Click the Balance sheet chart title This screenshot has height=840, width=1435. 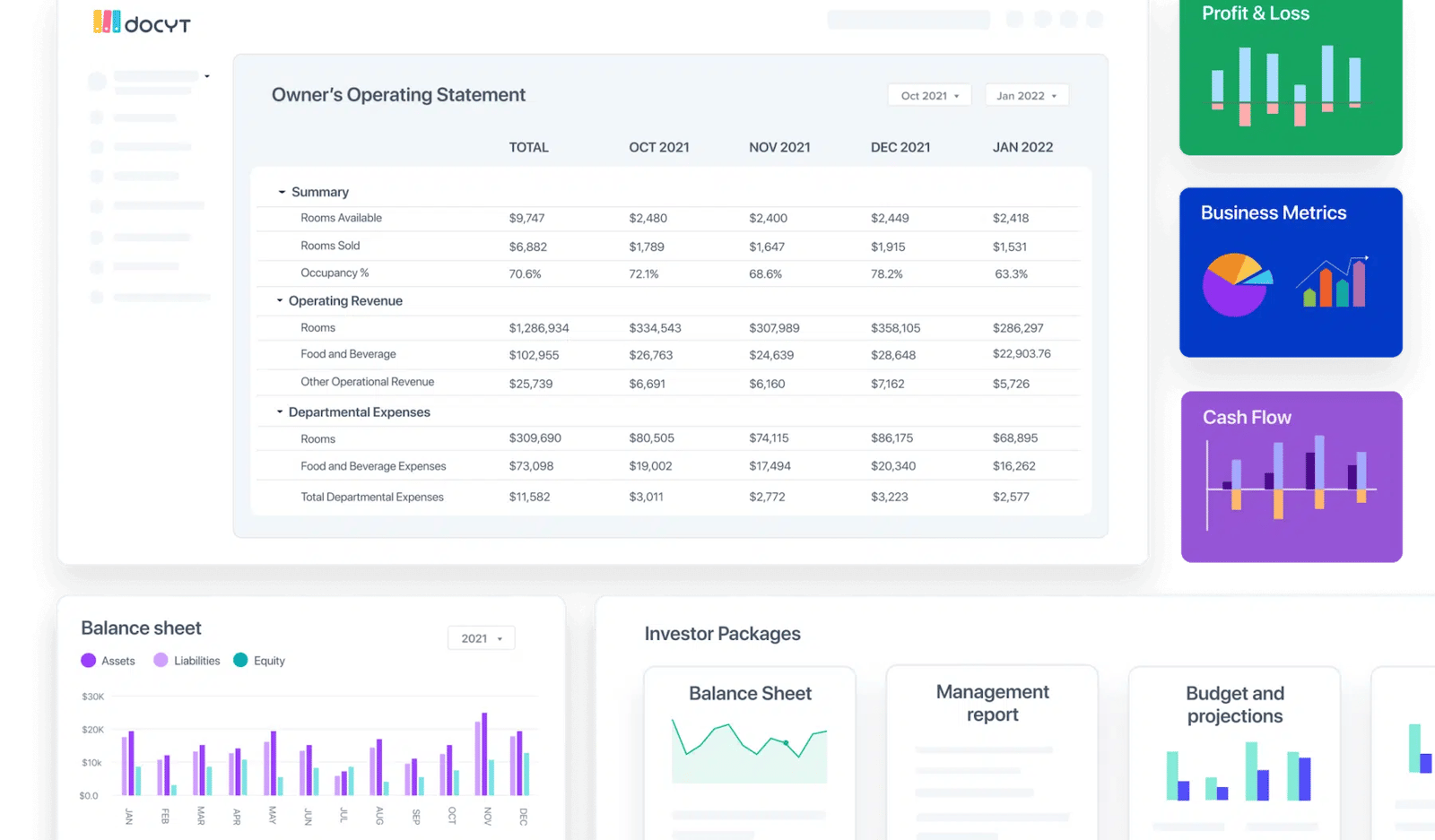[x=141, y=628]
